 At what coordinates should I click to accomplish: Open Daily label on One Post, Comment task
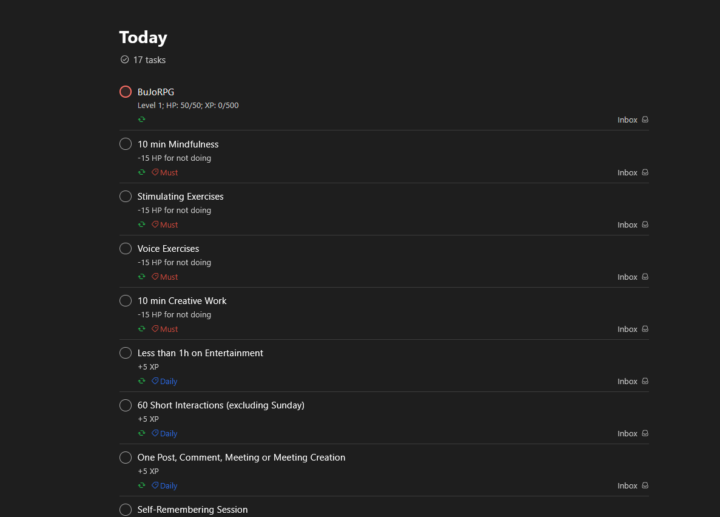[164, 486]
